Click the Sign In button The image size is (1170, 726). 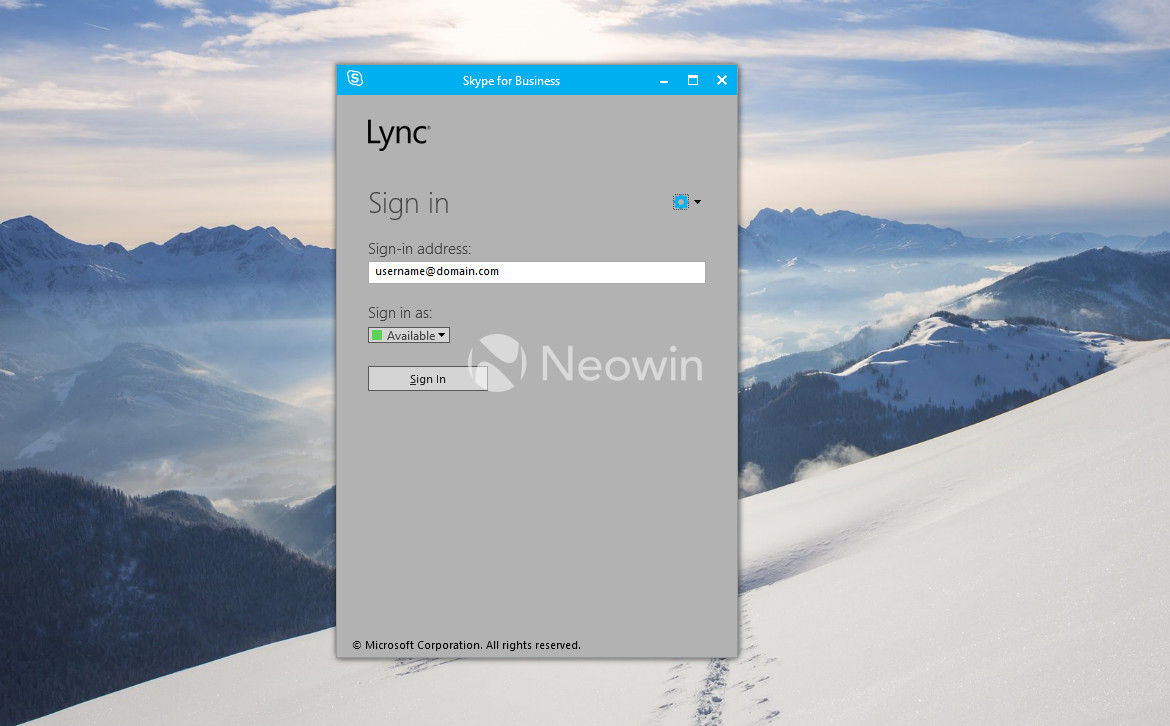[x=428, y=378]
